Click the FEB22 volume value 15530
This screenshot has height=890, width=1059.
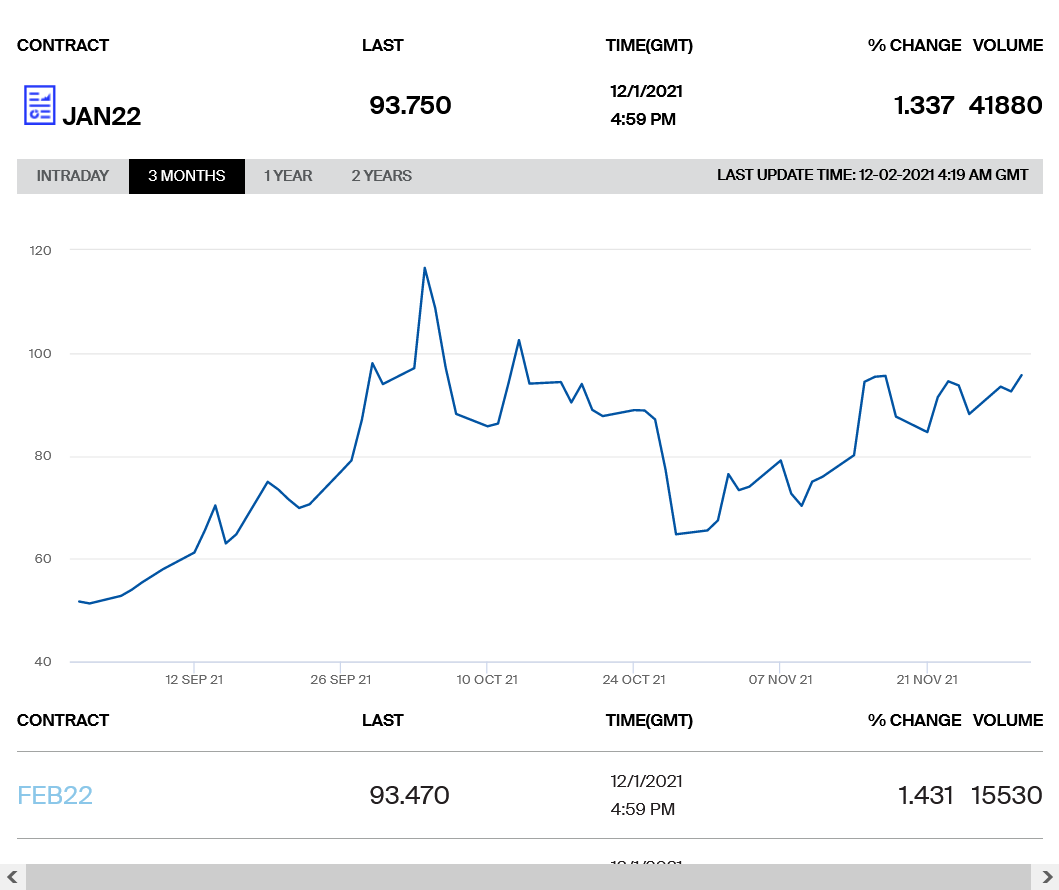pos(1006,795)
